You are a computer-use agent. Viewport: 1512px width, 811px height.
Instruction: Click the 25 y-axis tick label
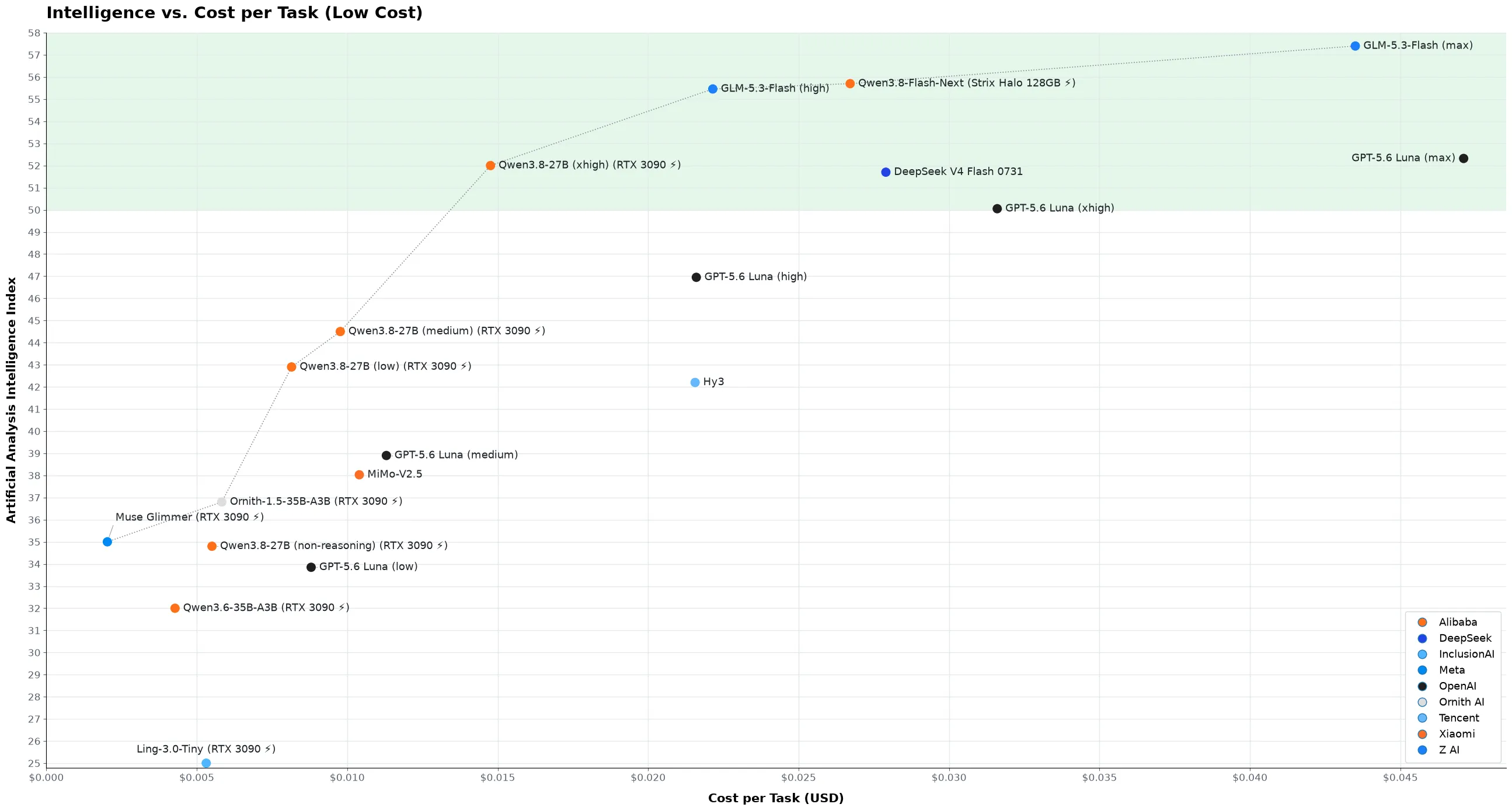(34, 763)
